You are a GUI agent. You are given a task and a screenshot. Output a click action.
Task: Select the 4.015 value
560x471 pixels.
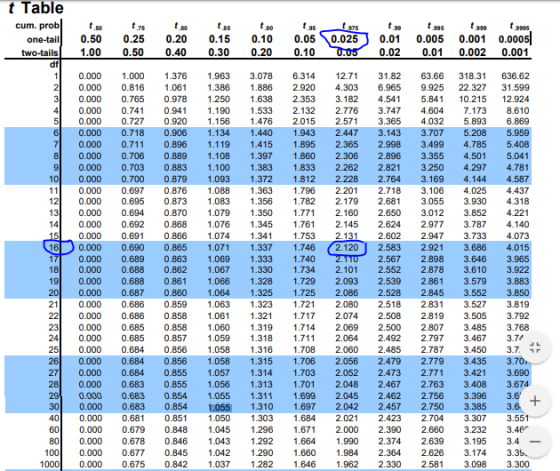518,247
